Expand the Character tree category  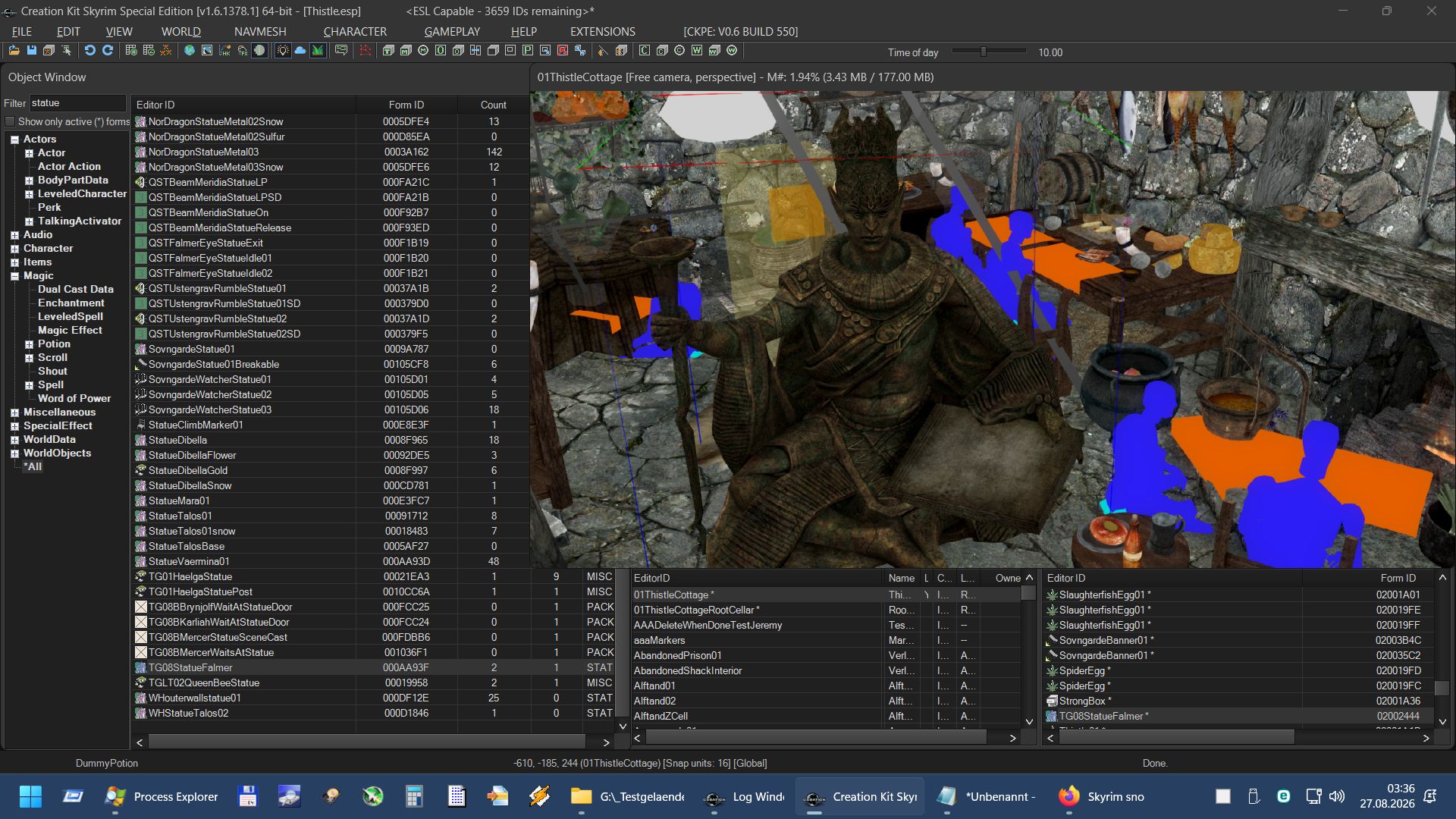pyautogui.click(x=14, y=249)
